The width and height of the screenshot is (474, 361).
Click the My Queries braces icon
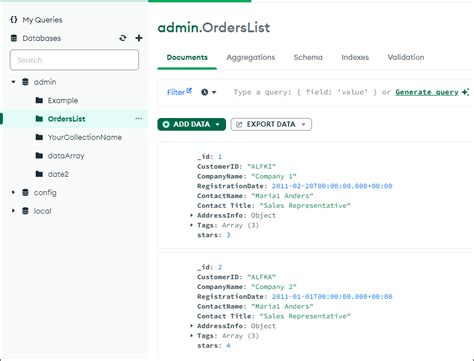coord(14,20)
